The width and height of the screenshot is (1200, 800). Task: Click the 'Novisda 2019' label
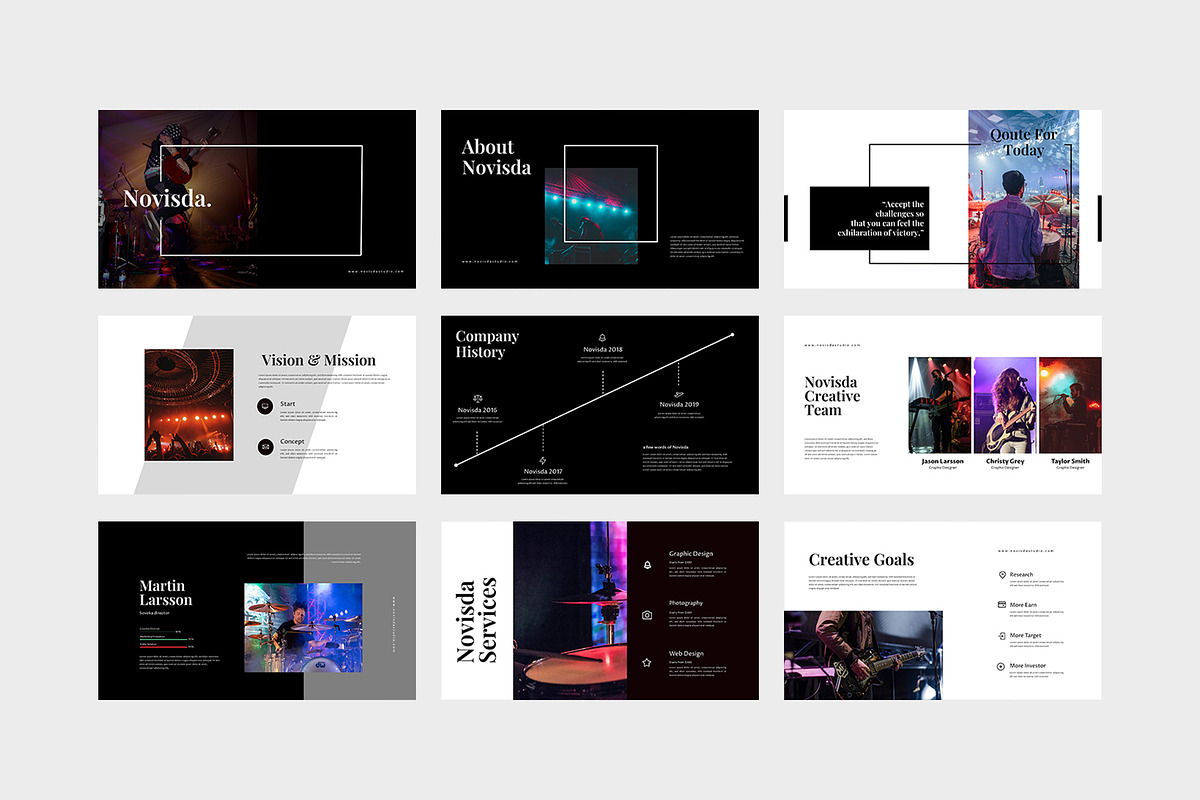tap(679, 404)
